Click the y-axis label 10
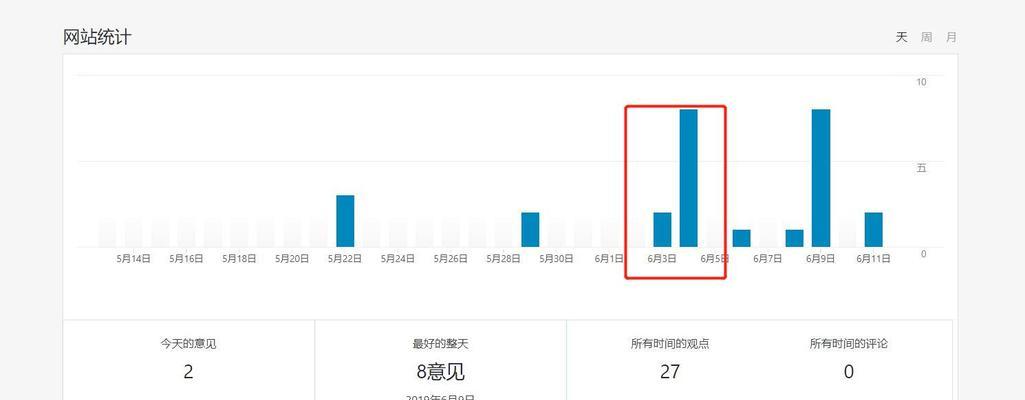 [921, 82]
